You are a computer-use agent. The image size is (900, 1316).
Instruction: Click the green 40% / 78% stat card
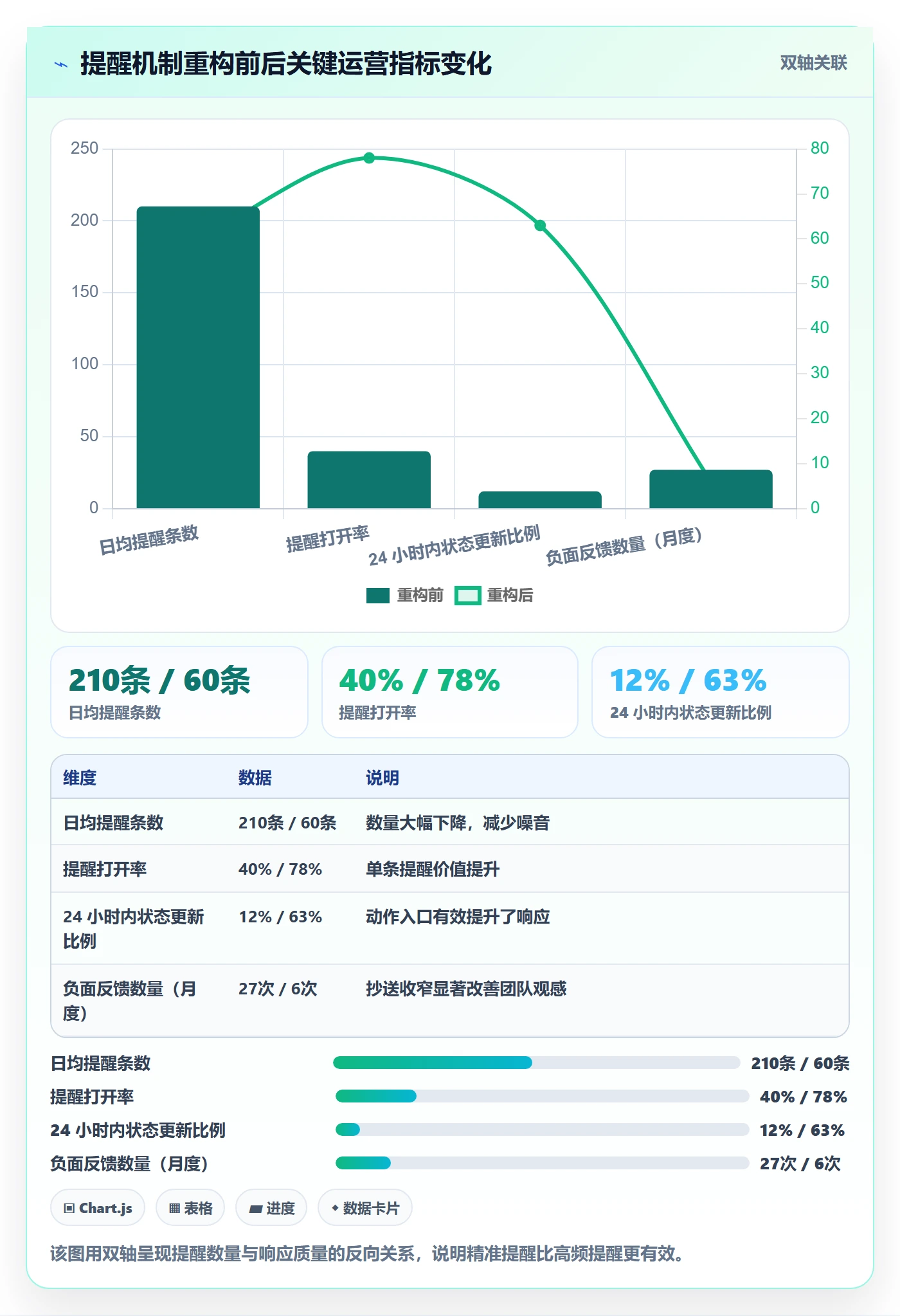pyautogui.click(x=450, y=692)
